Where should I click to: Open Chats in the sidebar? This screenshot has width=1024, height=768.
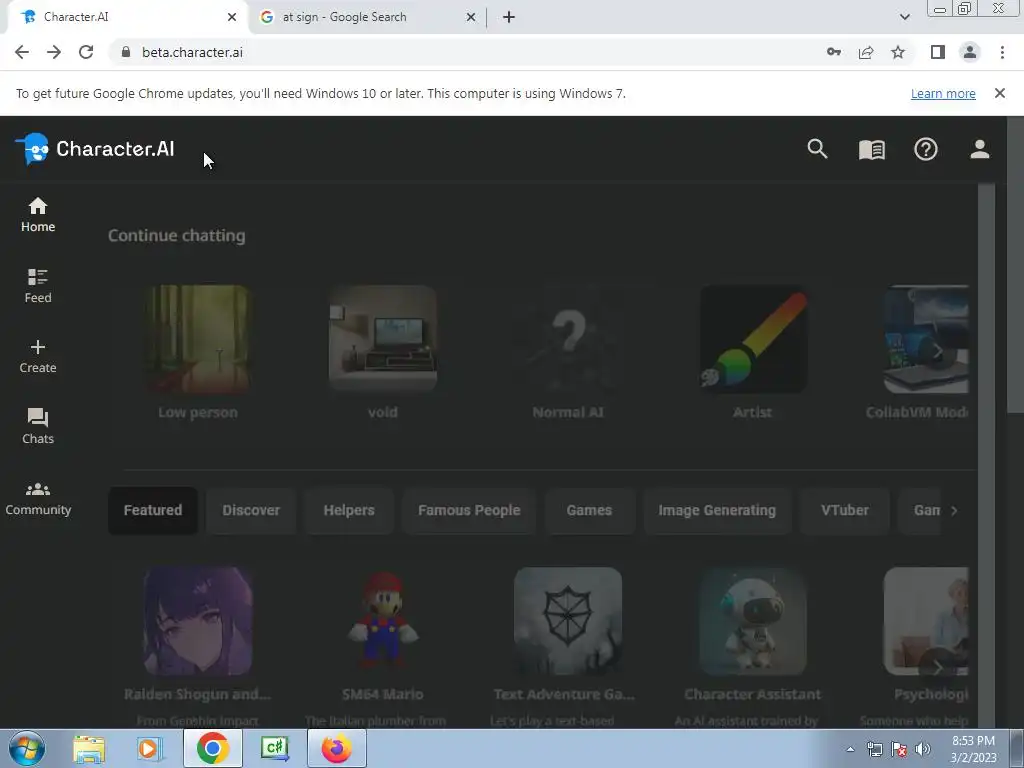pyautogui.click(x=38, y=427)
